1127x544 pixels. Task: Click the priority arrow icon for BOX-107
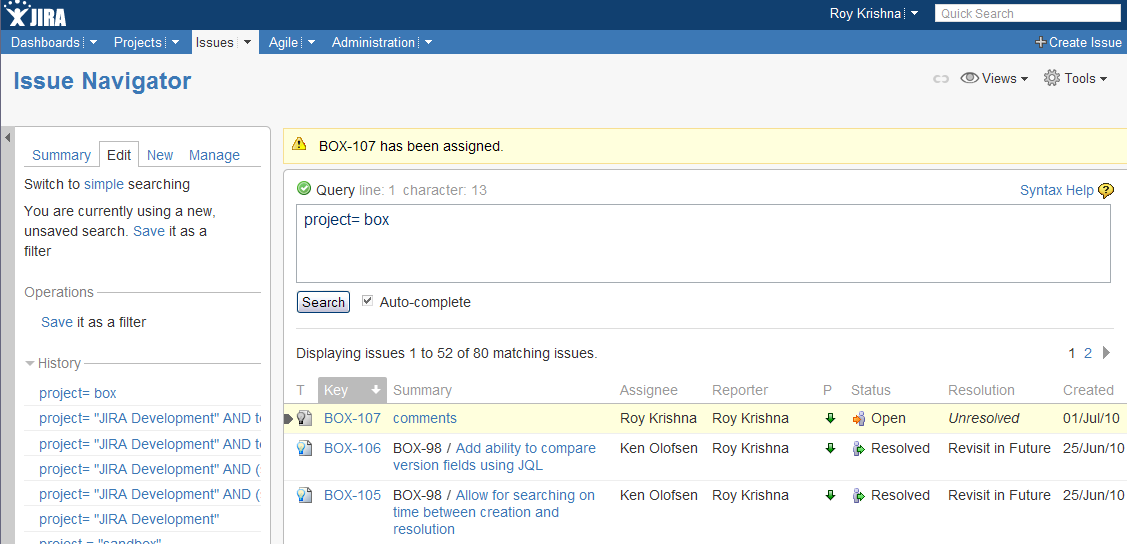pyautogui.click(x=830, y=418)
